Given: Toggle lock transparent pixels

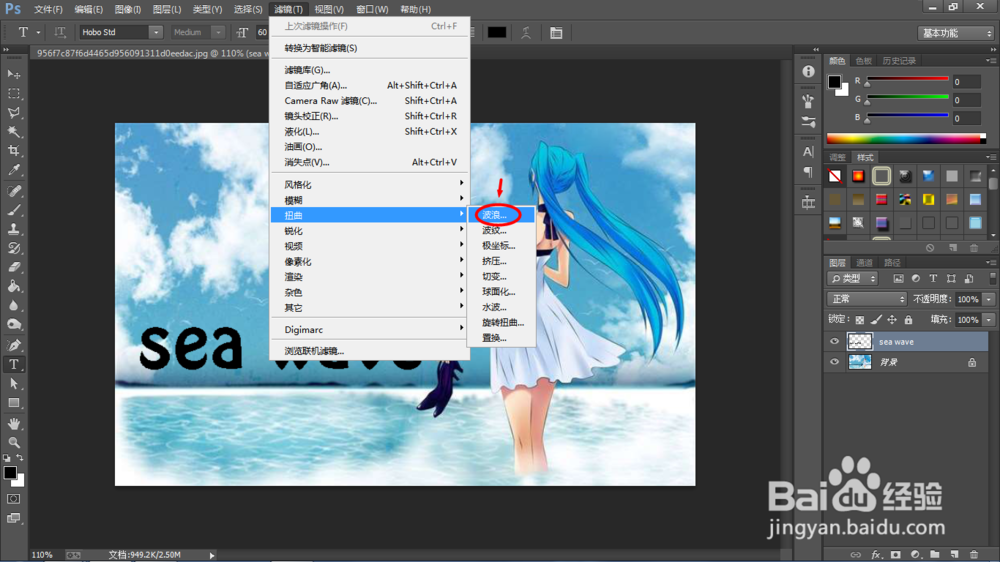Looking at the screenshot, I should click(860, 320).
